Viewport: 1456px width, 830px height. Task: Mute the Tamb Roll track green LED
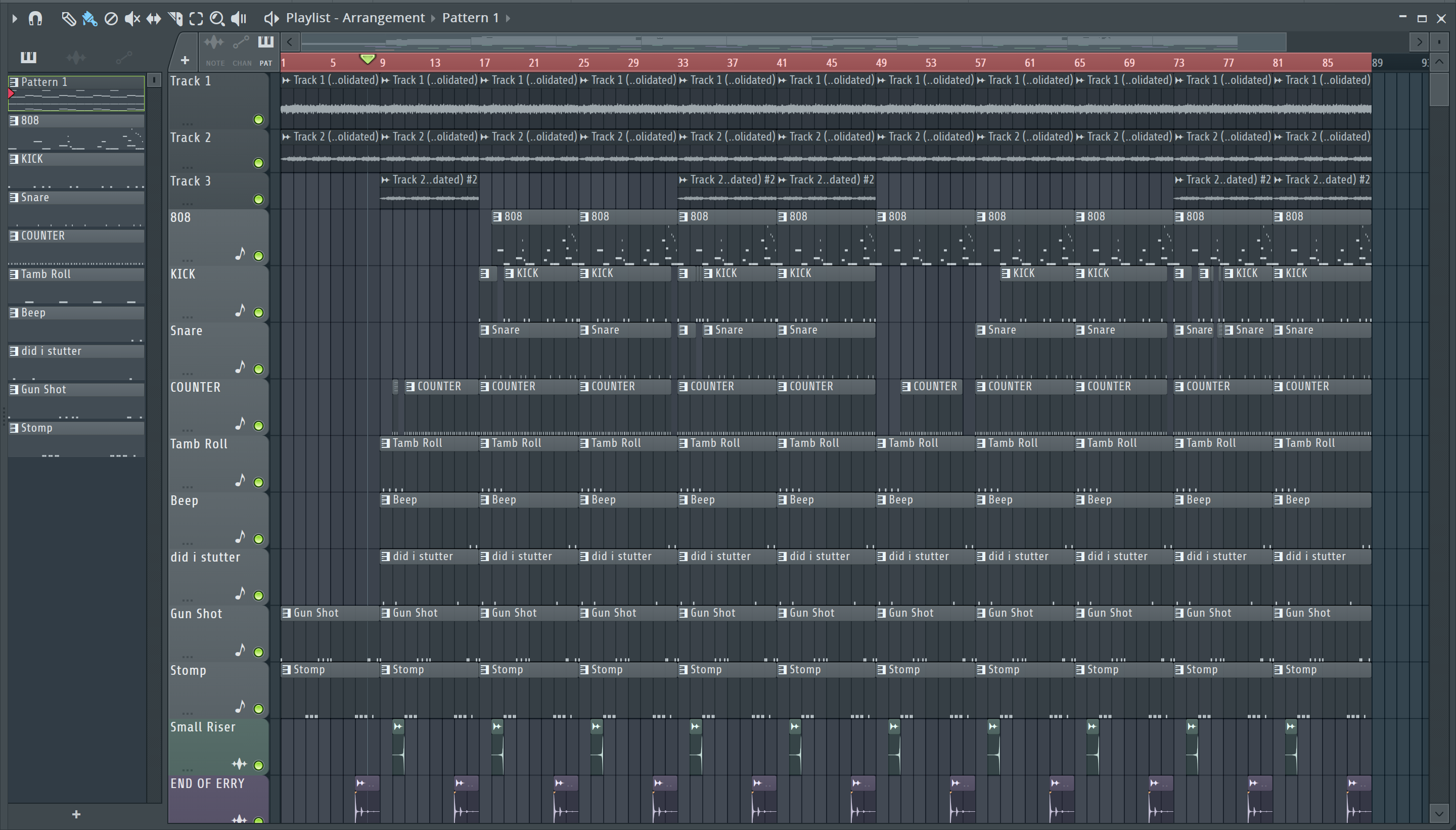(x=258, y=482)
